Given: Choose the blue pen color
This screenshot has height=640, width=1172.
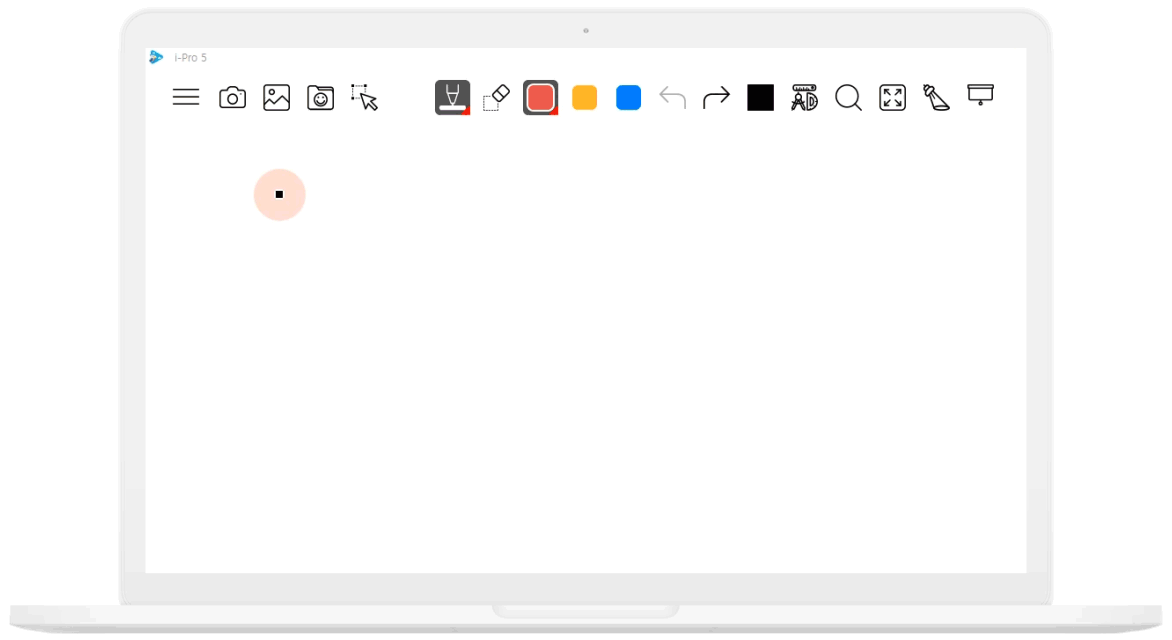Looking at the screenshot, I should 629,97.
